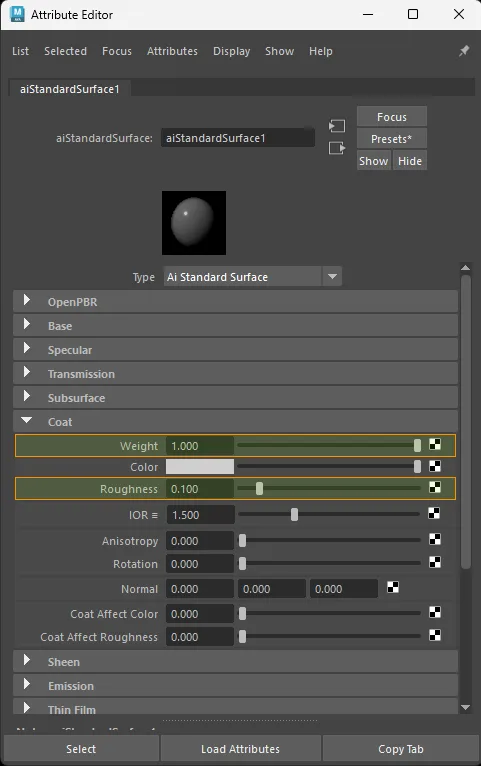This screenshot has width=481, height=766.
Task: Open the Display menu
Action: point(231,51)
